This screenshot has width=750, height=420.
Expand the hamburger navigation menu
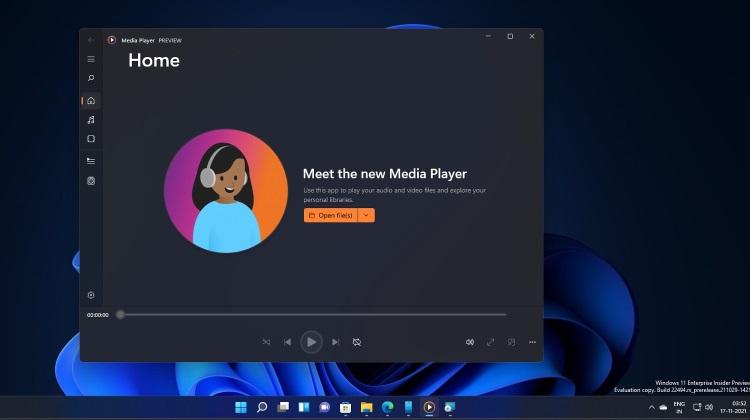click(91, 59)
